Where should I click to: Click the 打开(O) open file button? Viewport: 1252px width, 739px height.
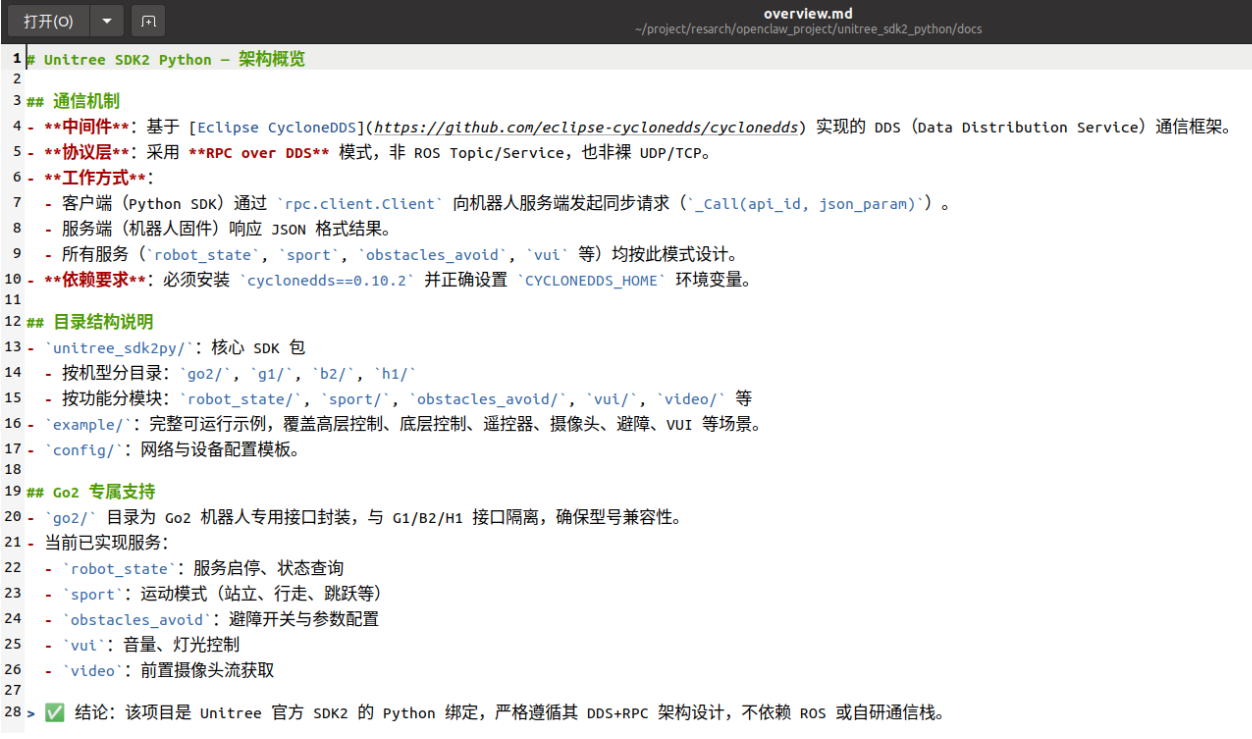coord(48,21)
